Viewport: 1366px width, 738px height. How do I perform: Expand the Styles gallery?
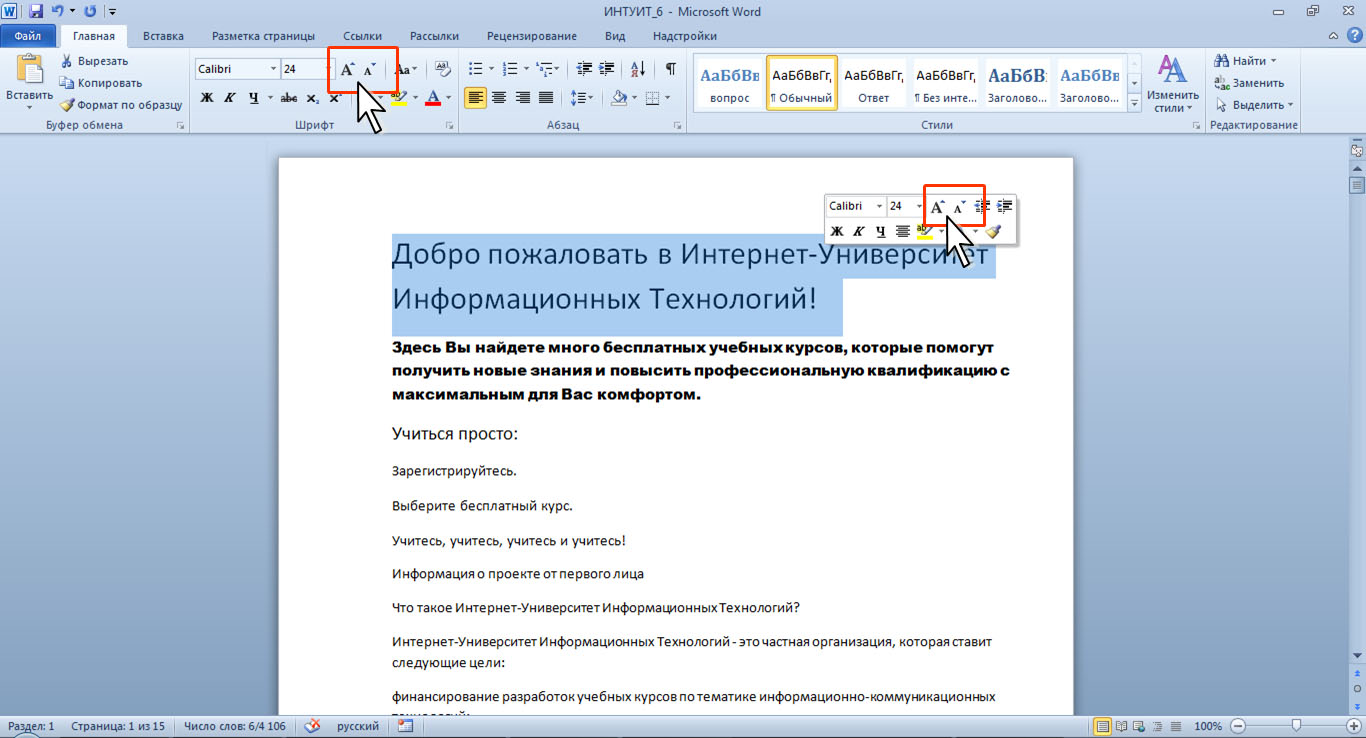point(1134,102)
